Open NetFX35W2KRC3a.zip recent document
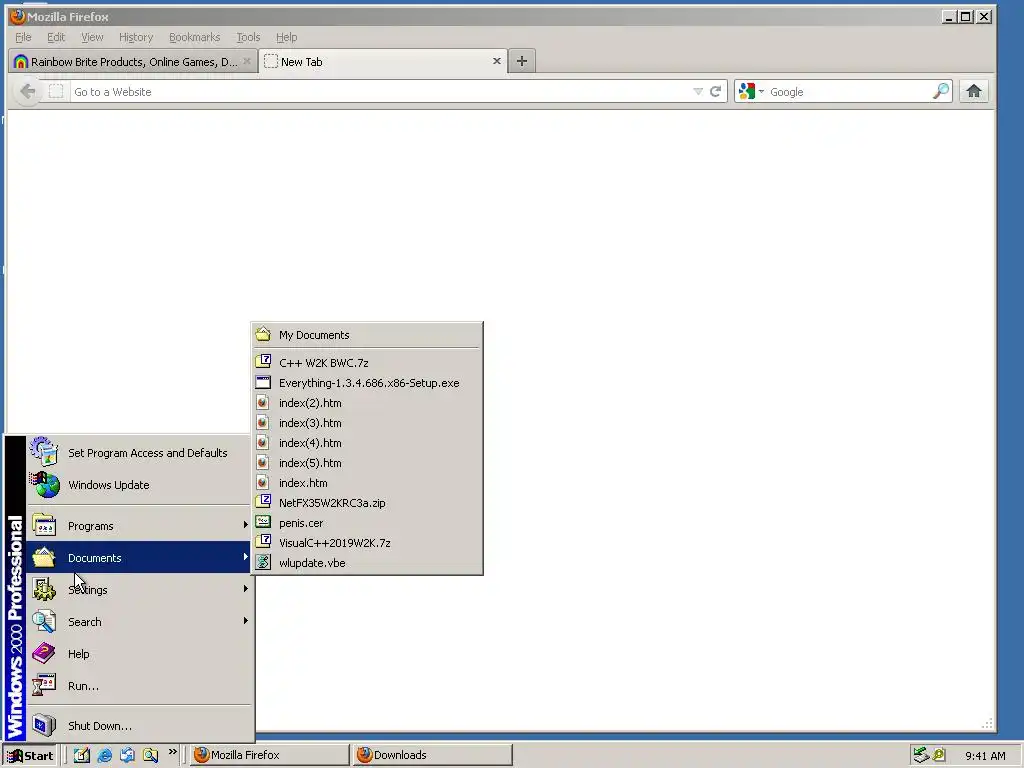This screenshot has width=1024, height=768. 367,503
